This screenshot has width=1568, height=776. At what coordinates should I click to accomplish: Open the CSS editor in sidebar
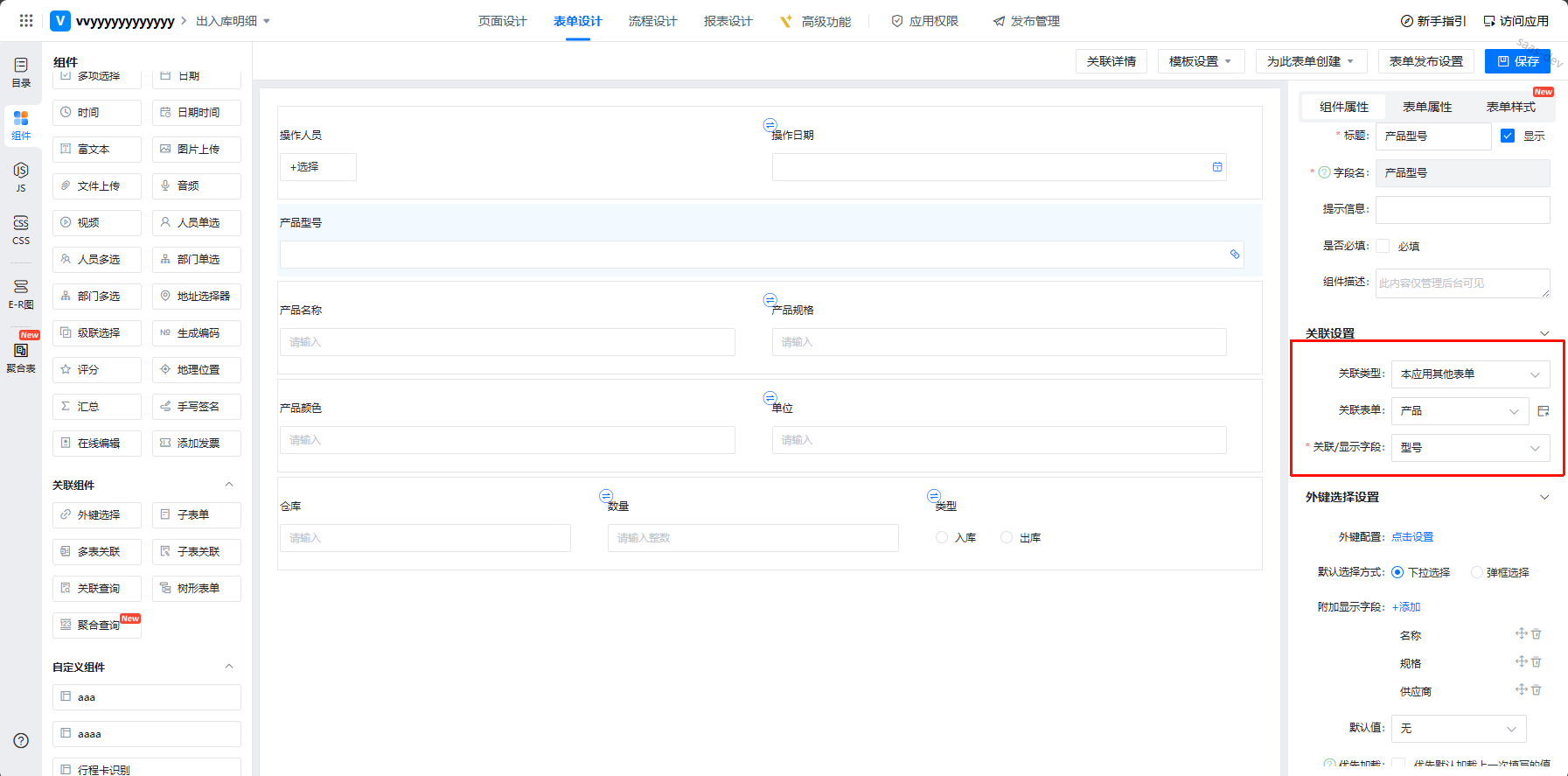21,229
